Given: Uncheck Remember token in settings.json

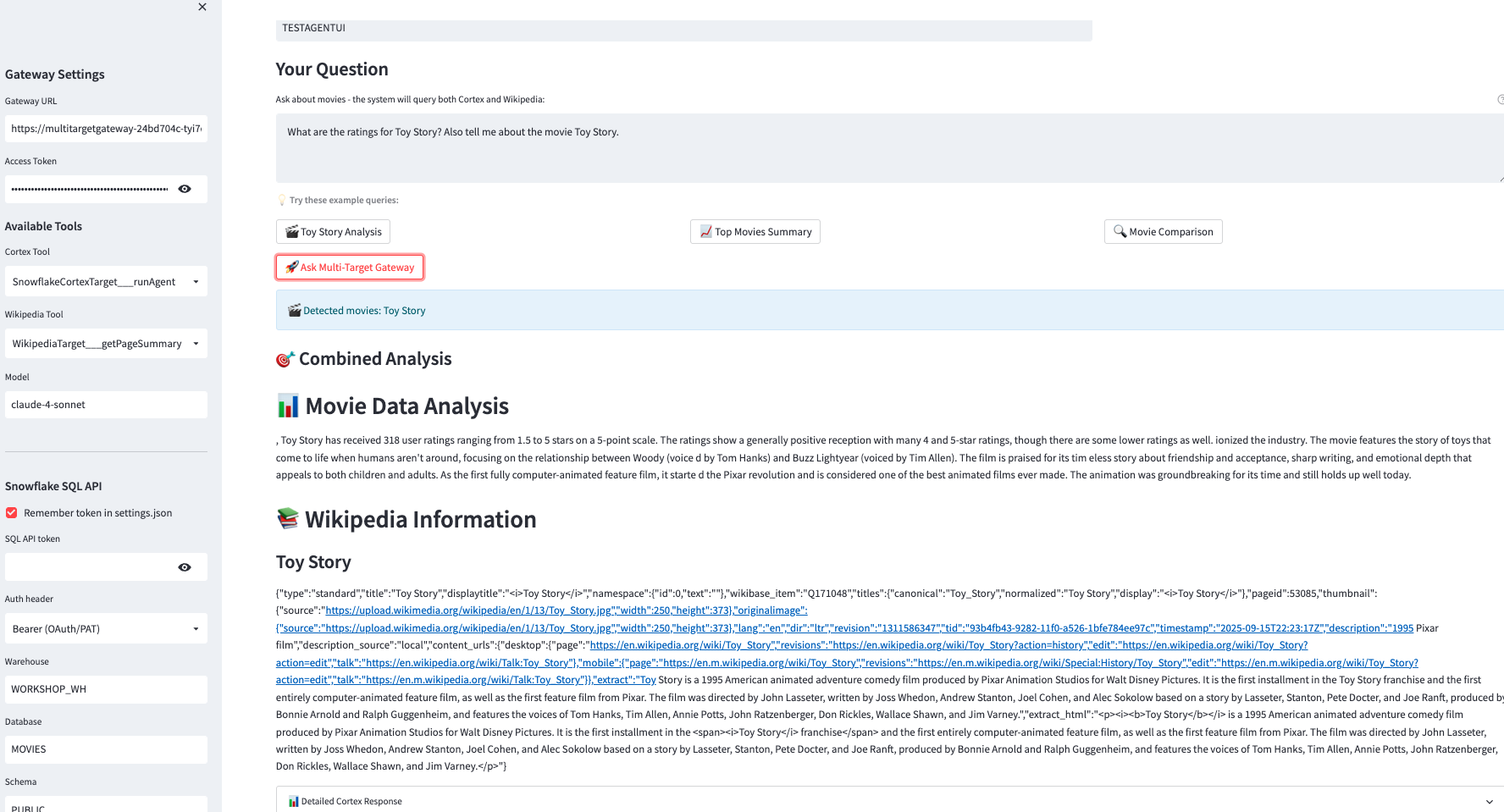Looking at the screenshot, I should 12,513.
